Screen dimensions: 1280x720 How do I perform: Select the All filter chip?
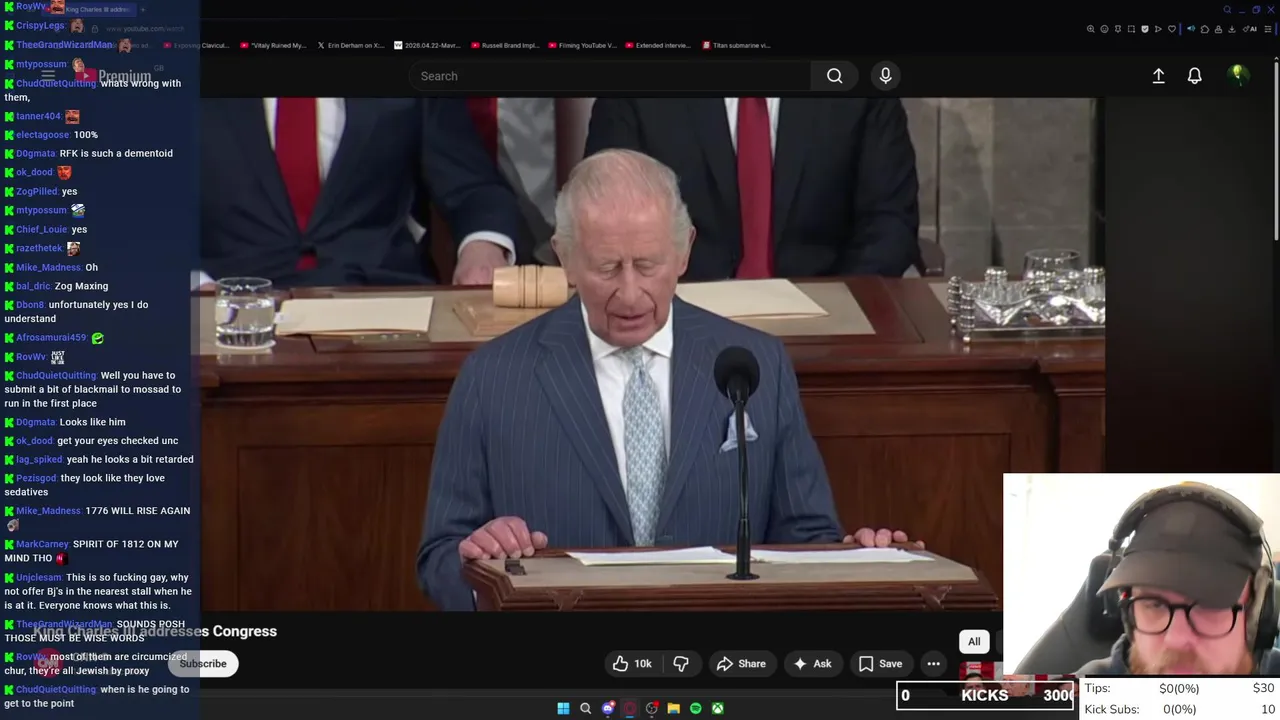coord(974,641)
